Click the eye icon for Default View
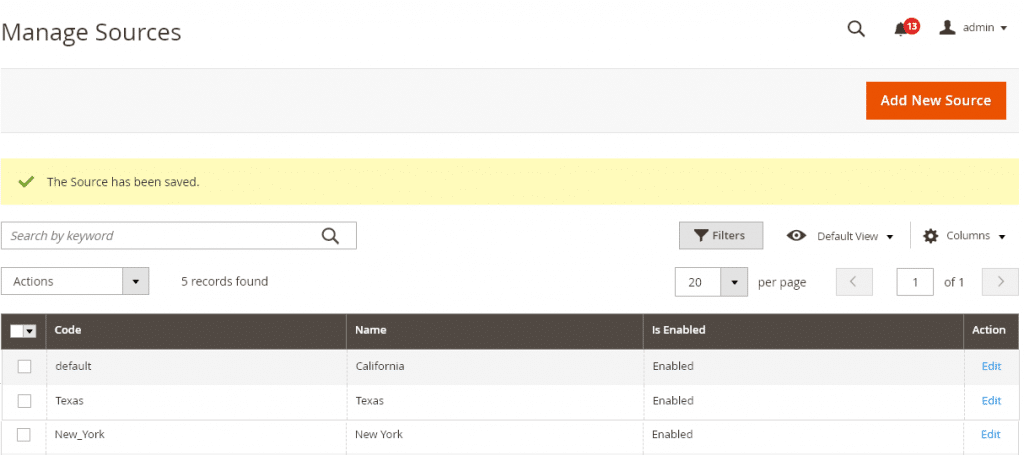 pyautogui.click(x=796, y=236)
